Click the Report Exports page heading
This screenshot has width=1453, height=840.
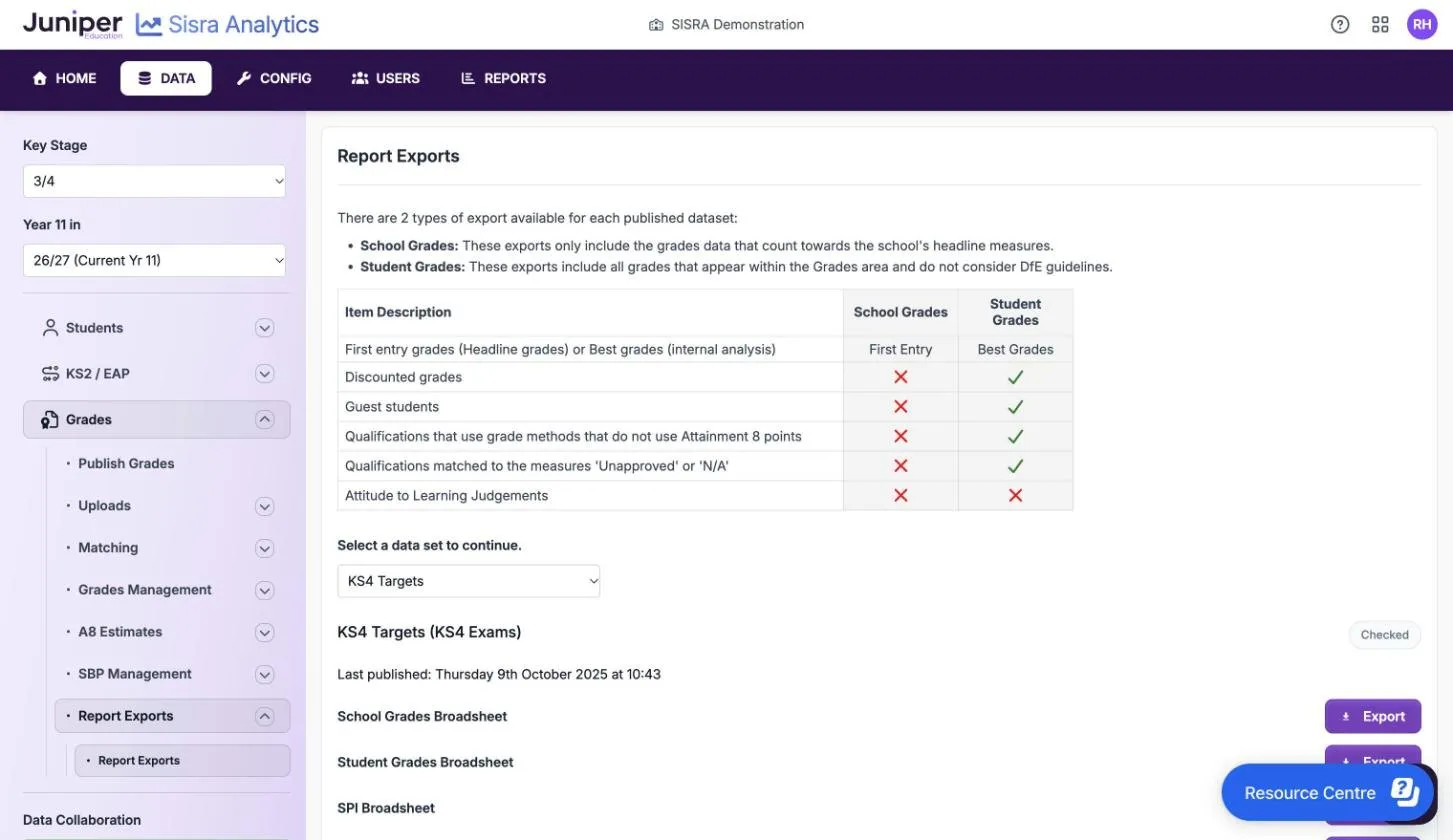[x=398, y=156]
